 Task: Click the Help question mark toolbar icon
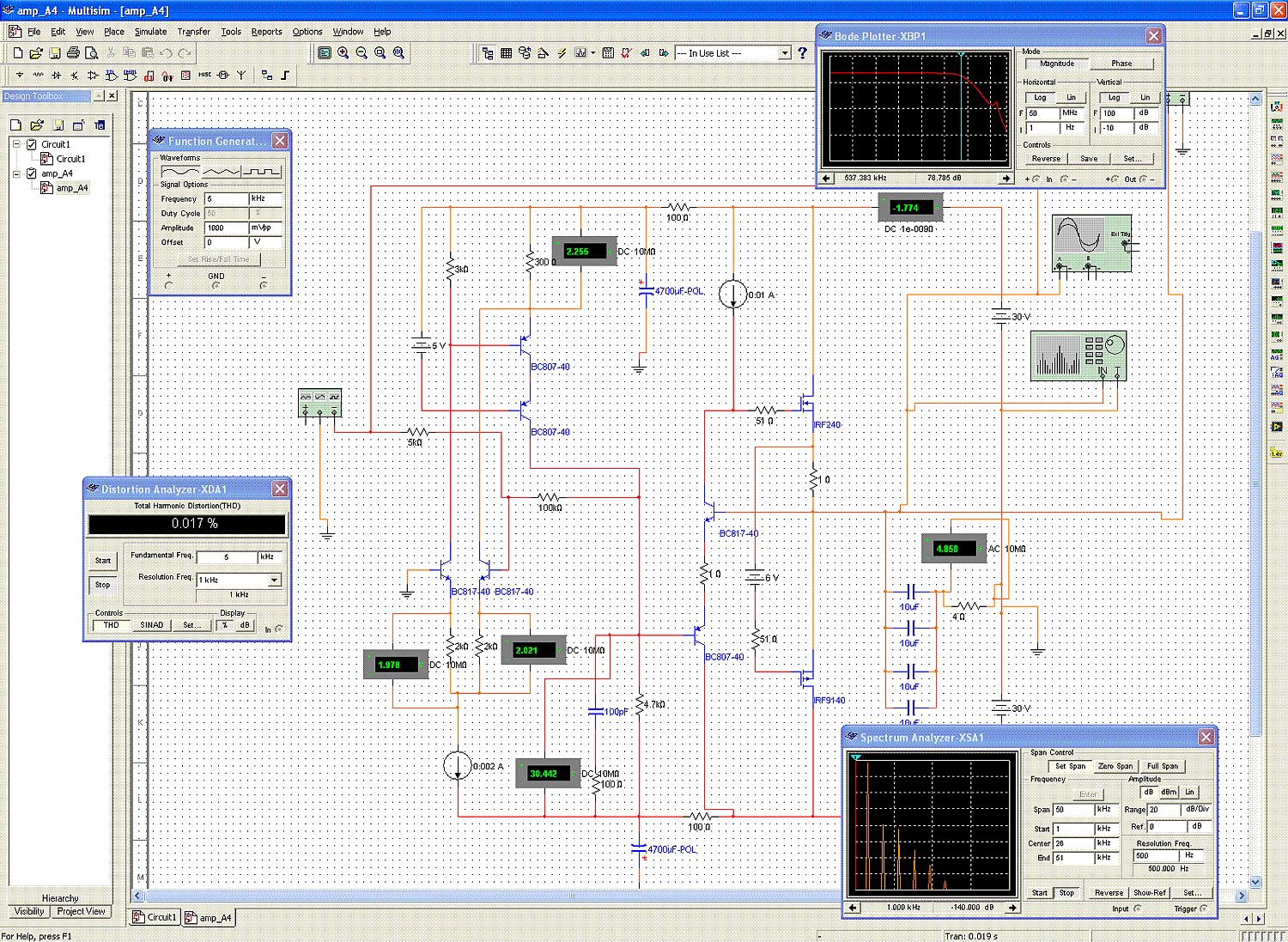click(803, 53)
